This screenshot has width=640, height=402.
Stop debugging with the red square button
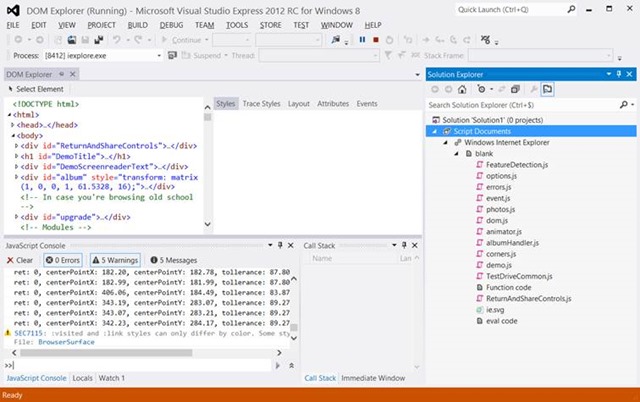(x=374, y=40)
